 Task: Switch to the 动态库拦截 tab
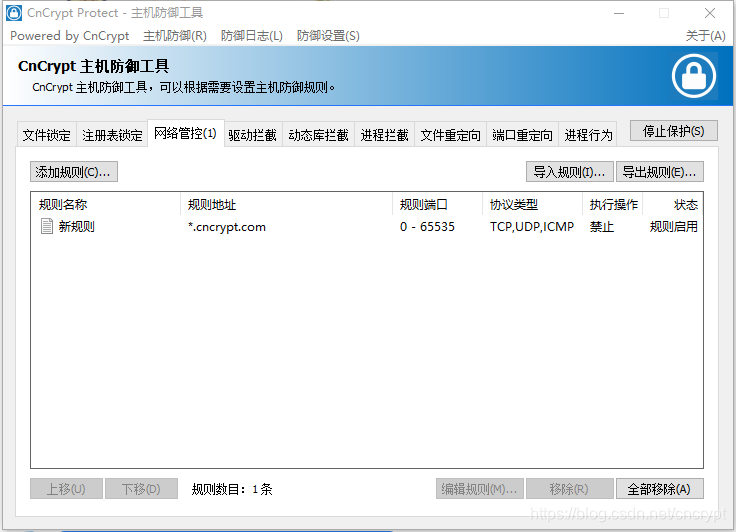coord(318,135)
